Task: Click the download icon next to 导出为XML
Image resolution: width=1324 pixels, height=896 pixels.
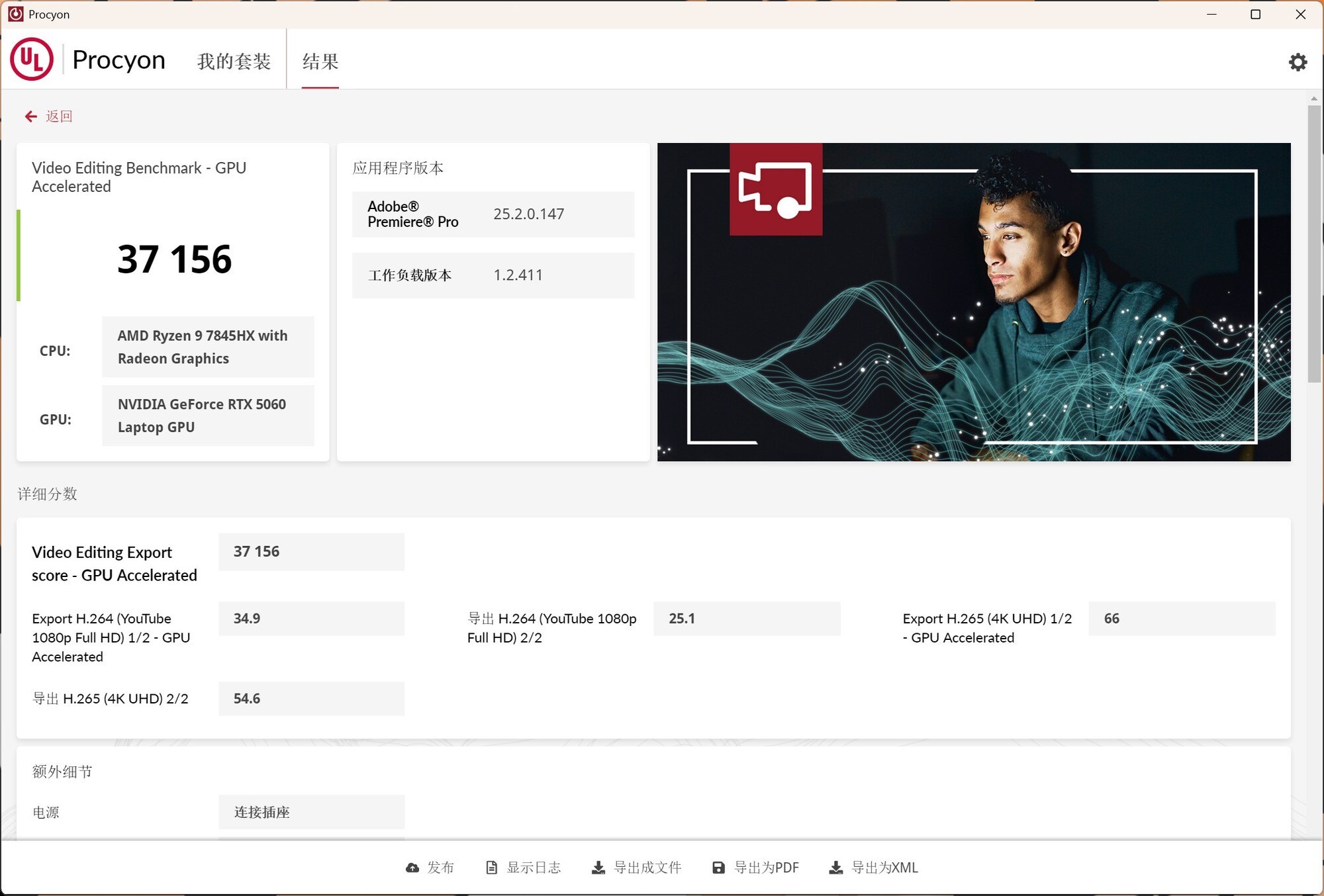Action: point(835,867)
